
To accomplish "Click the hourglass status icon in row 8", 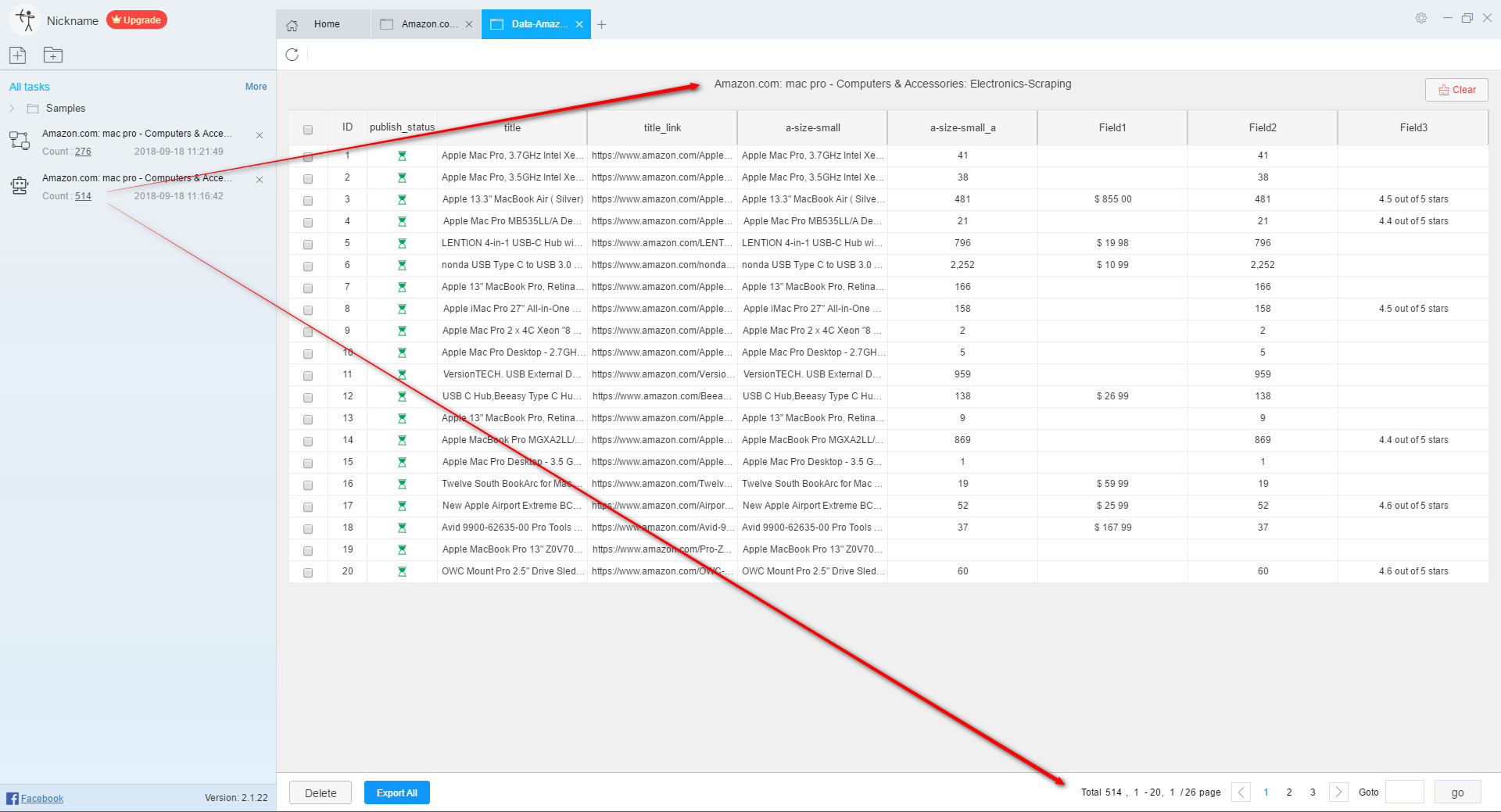I will [402, 309].
